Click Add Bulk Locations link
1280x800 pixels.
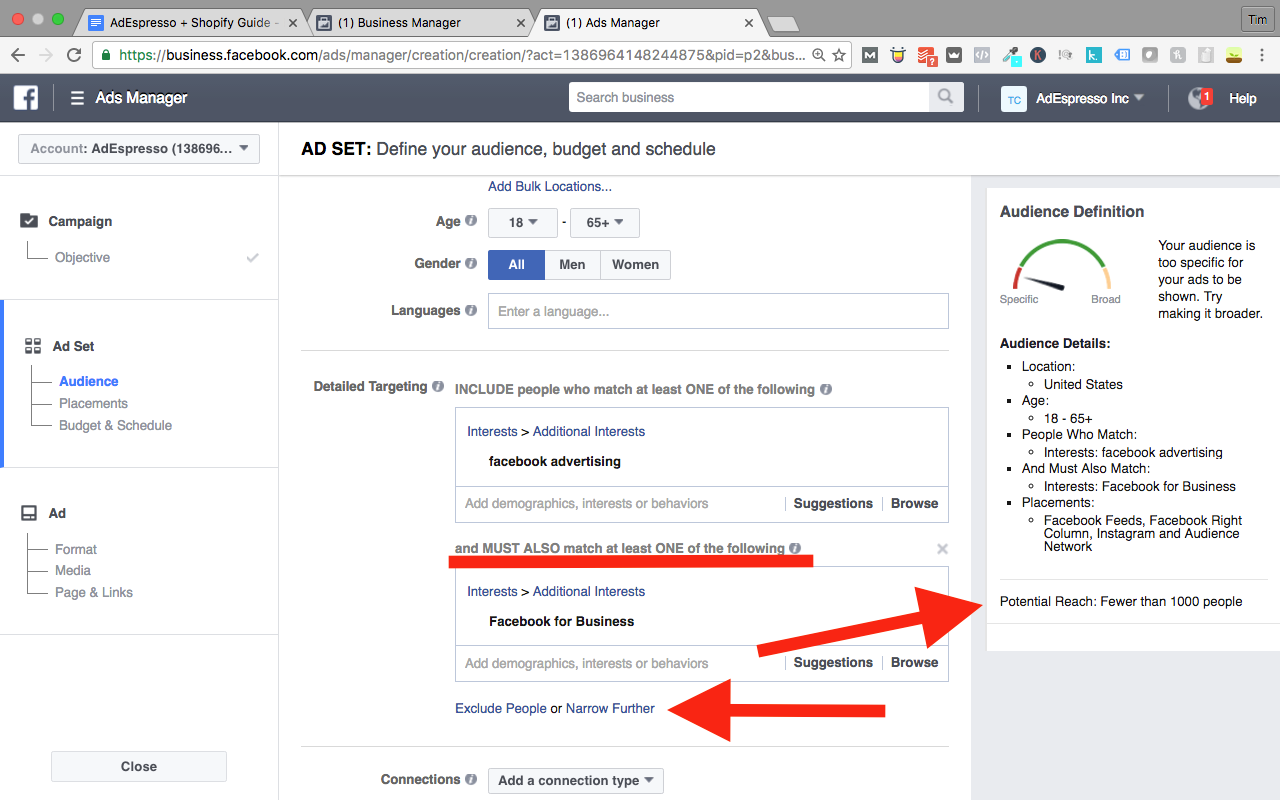[x=550, y=186]
